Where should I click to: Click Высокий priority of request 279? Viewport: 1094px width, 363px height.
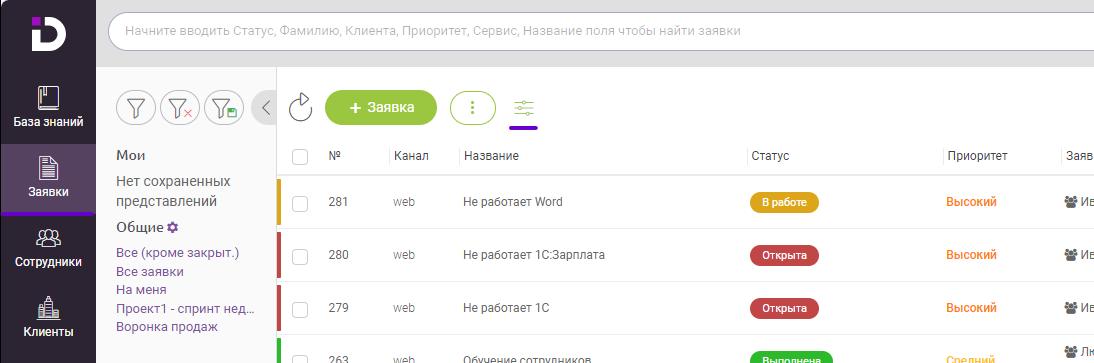[971, 308]
